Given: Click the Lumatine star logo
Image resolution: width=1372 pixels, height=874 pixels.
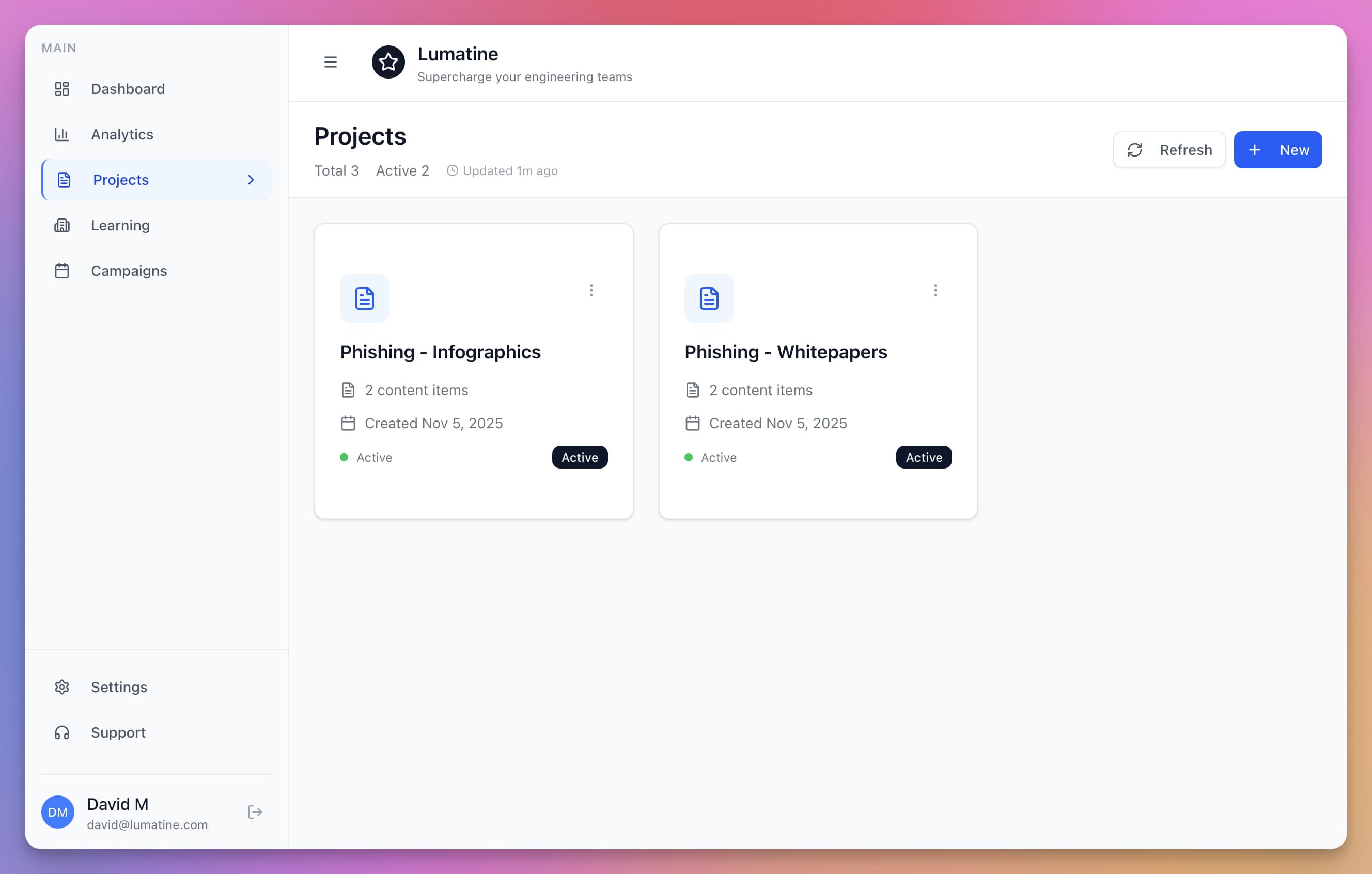Looking at the screenshot, I should coord(388,62).
